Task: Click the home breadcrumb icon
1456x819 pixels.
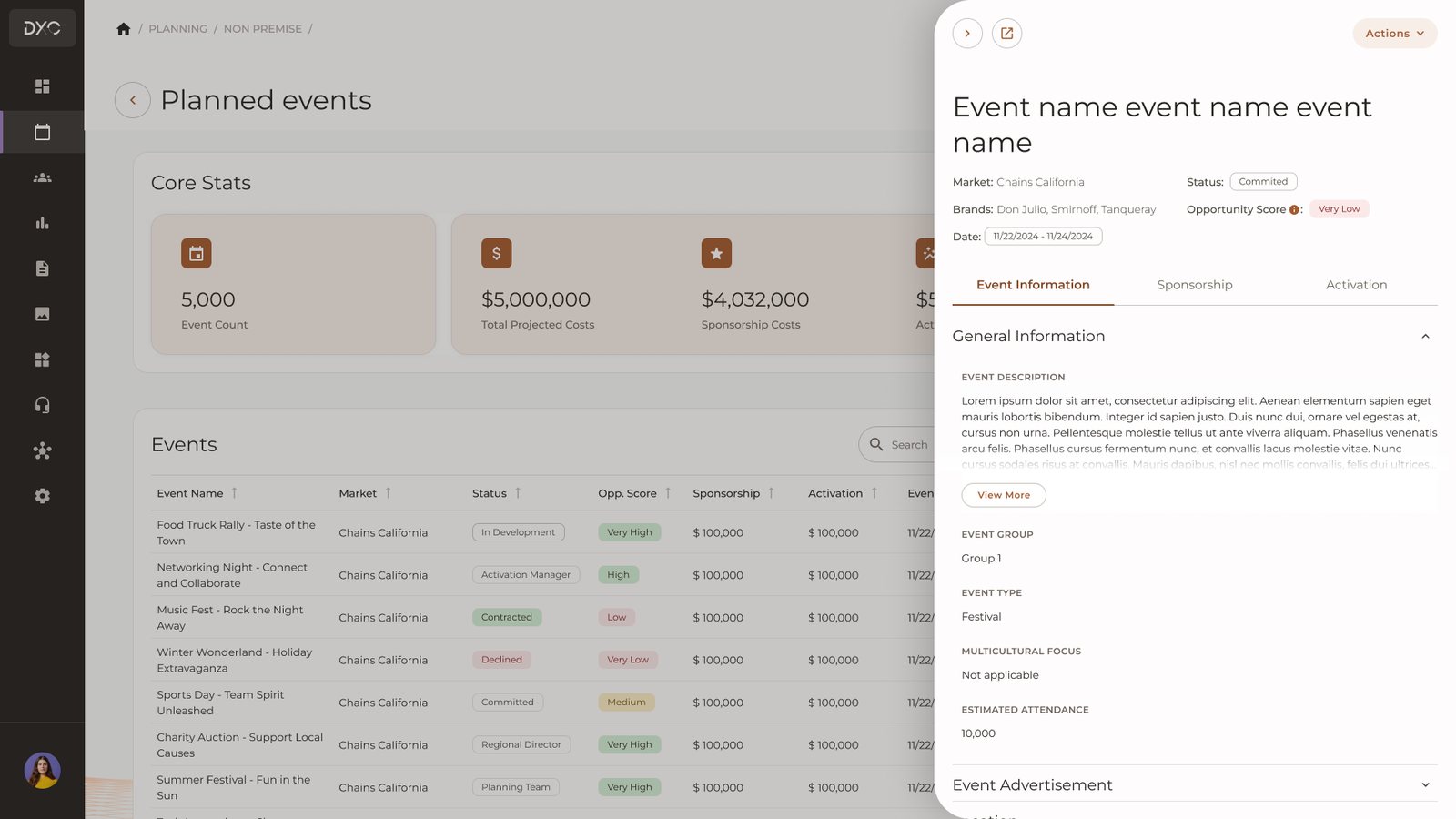Action: coord(124,29)
